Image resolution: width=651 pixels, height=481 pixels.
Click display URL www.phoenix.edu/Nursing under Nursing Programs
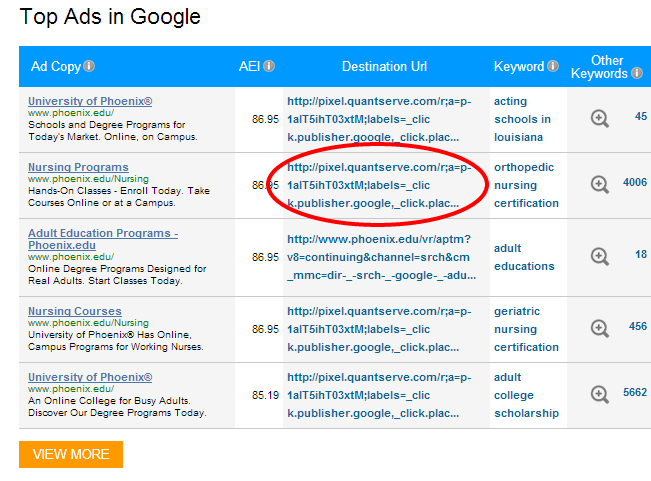click(88, 179)
